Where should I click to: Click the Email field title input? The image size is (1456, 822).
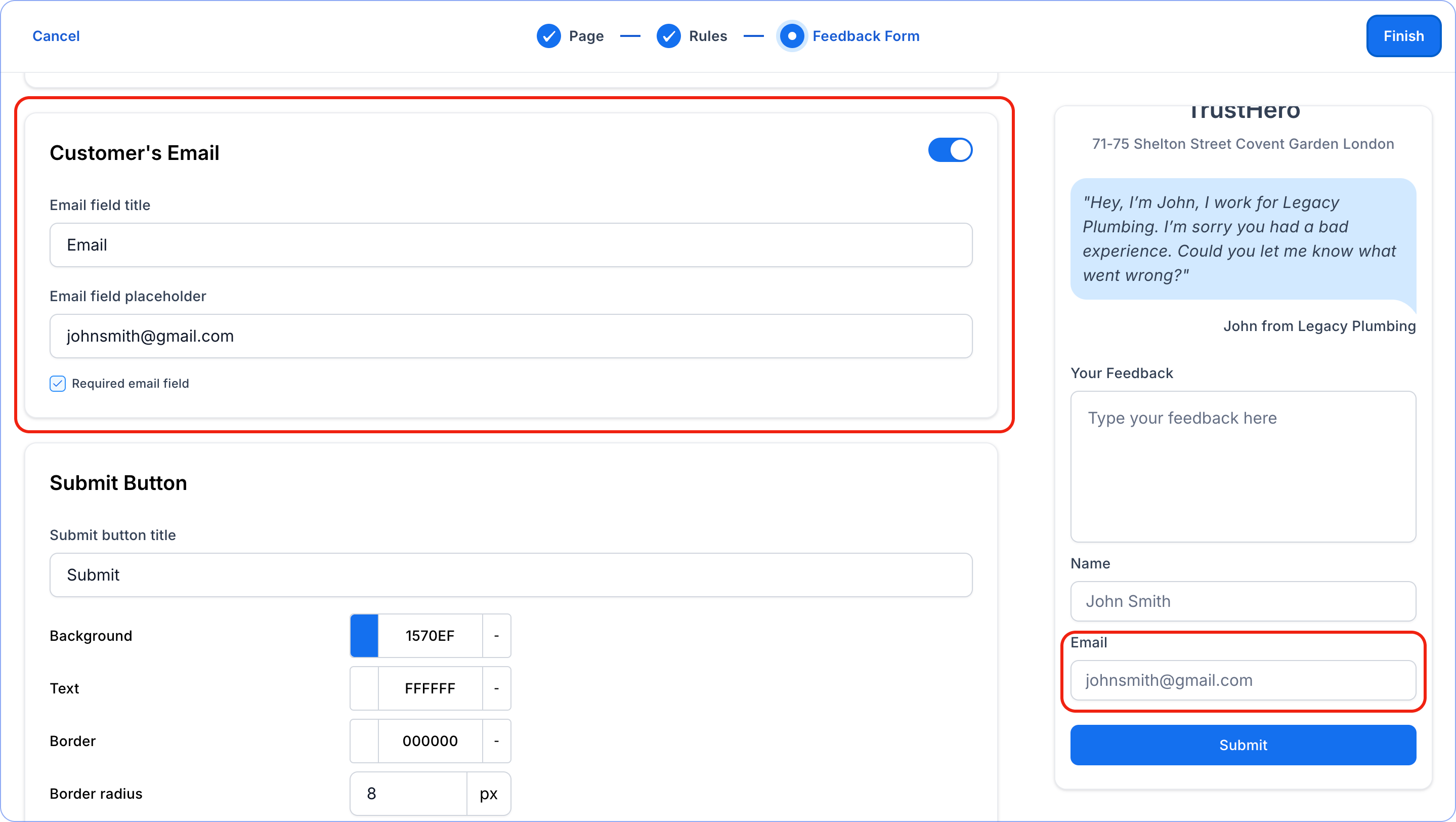510,245
